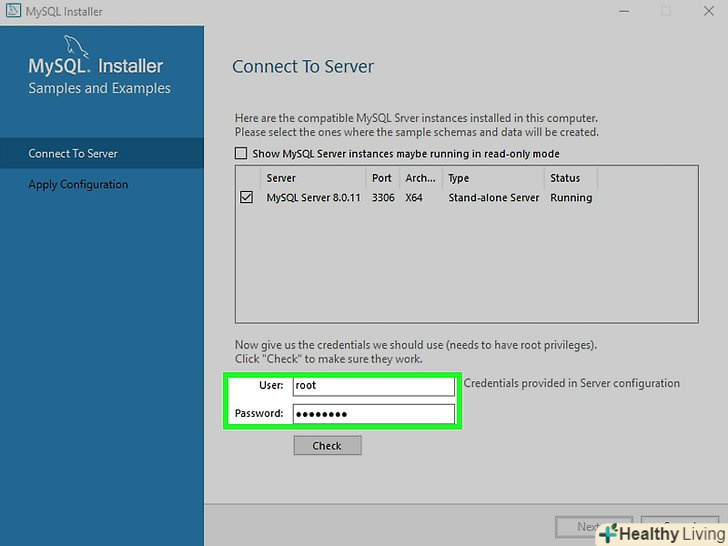This screenshot has width=728, height=546.
Task: Click the MySQL Installer title bar icon
Action: [x=13, y=11]
